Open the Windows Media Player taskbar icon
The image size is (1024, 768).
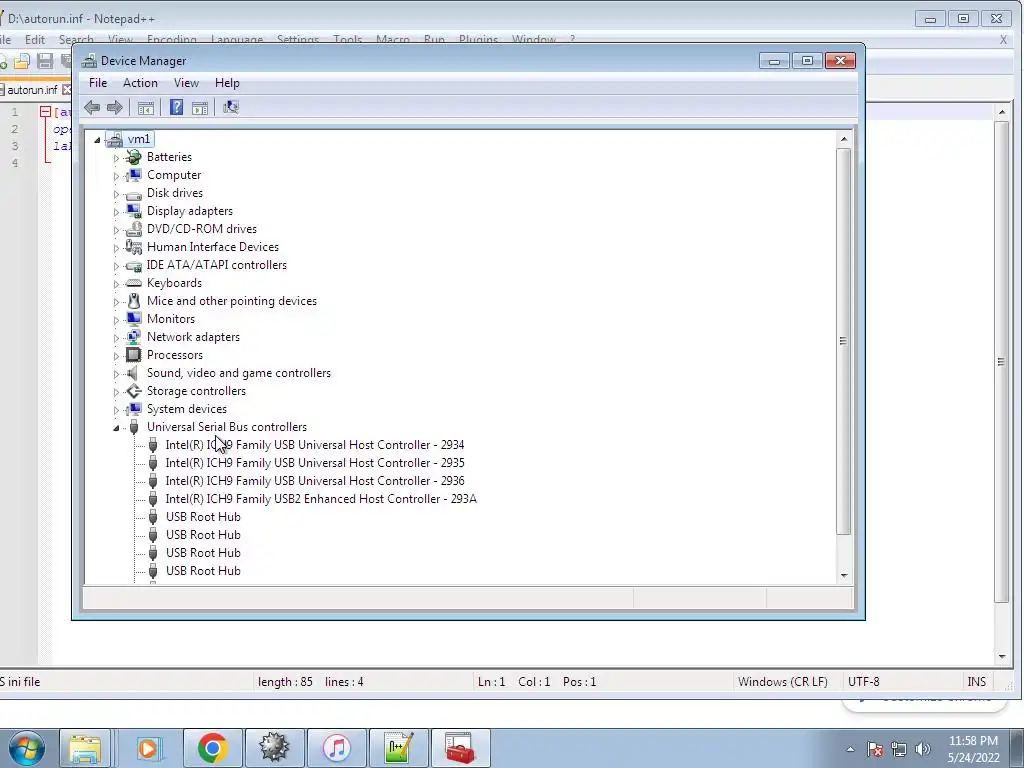[148, 748]
